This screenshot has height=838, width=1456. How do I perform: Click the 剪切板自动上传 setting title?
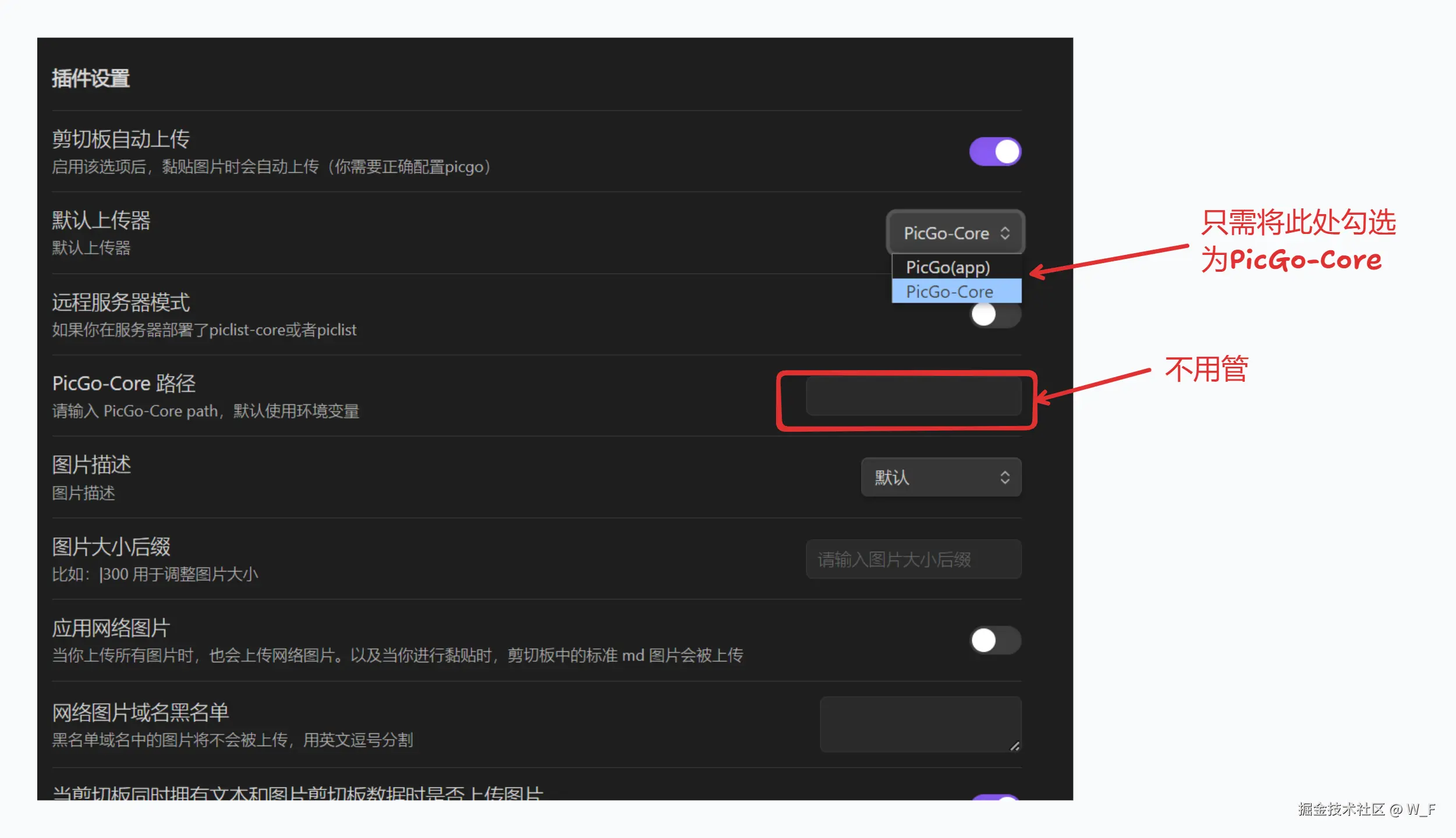pyautogui.click(x=121, y=139)
